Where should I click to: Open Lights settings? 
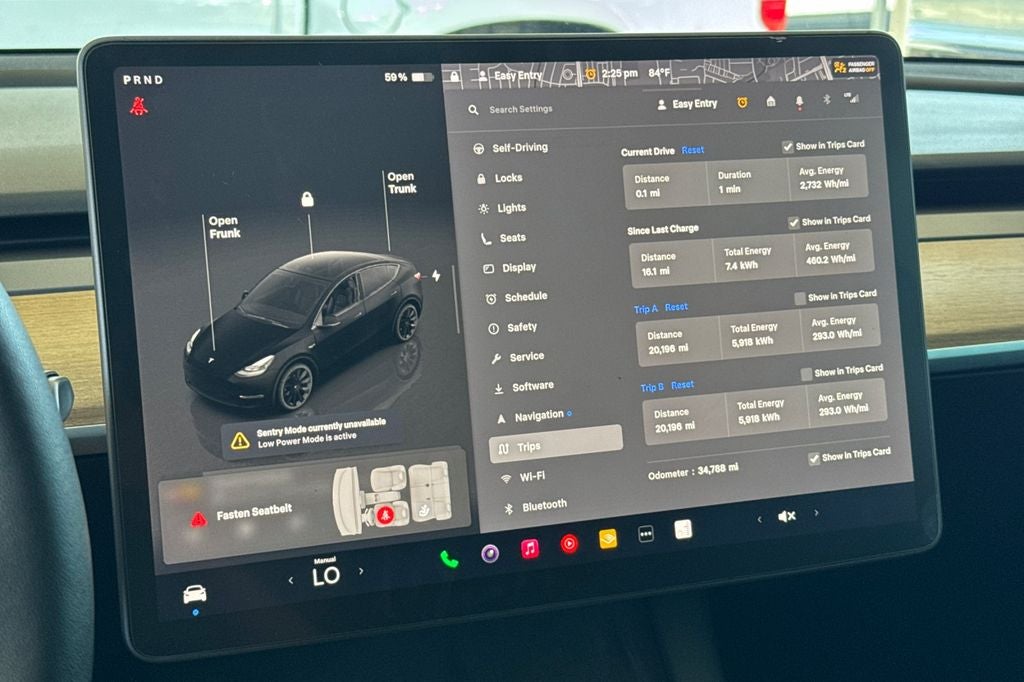coord(502,208)
